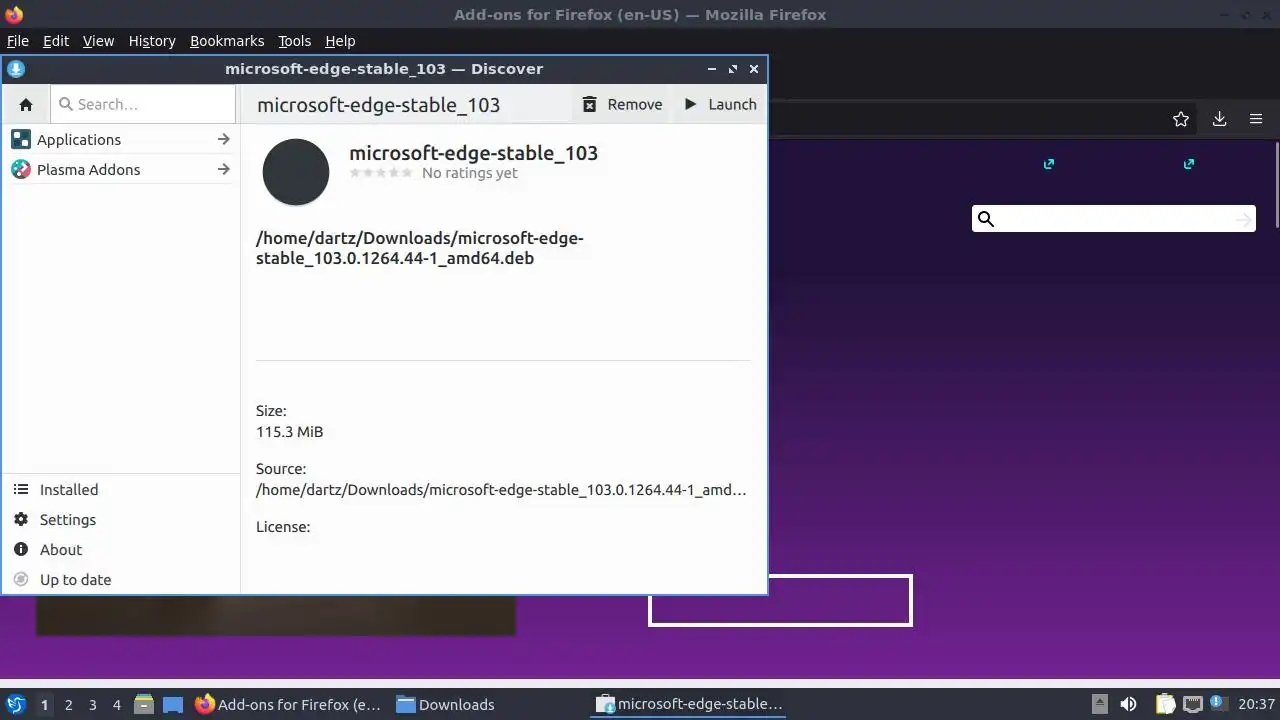The width and height of the screenshot is (1280, 720).
Task: Click show desktop icon in taskbar
Action: 173,704
